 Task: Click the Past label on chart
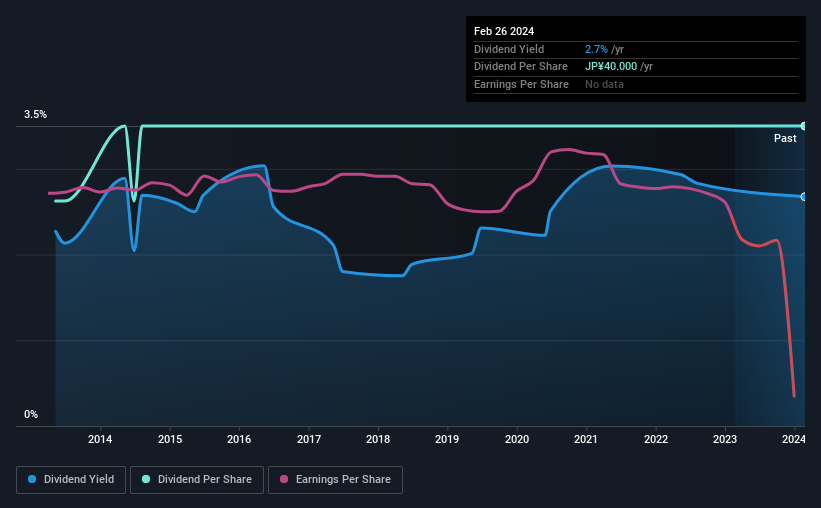785,138
